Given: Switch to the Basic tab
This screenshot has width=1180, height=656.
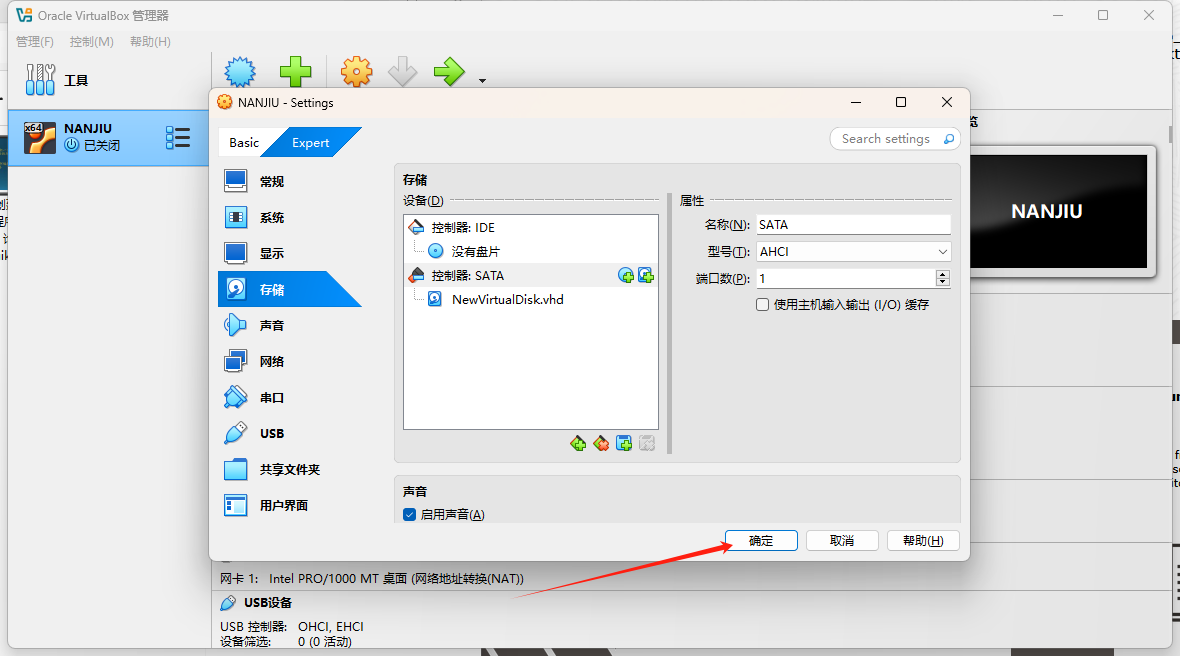Looking at the screenshot, I should click(x=244, y=143).
